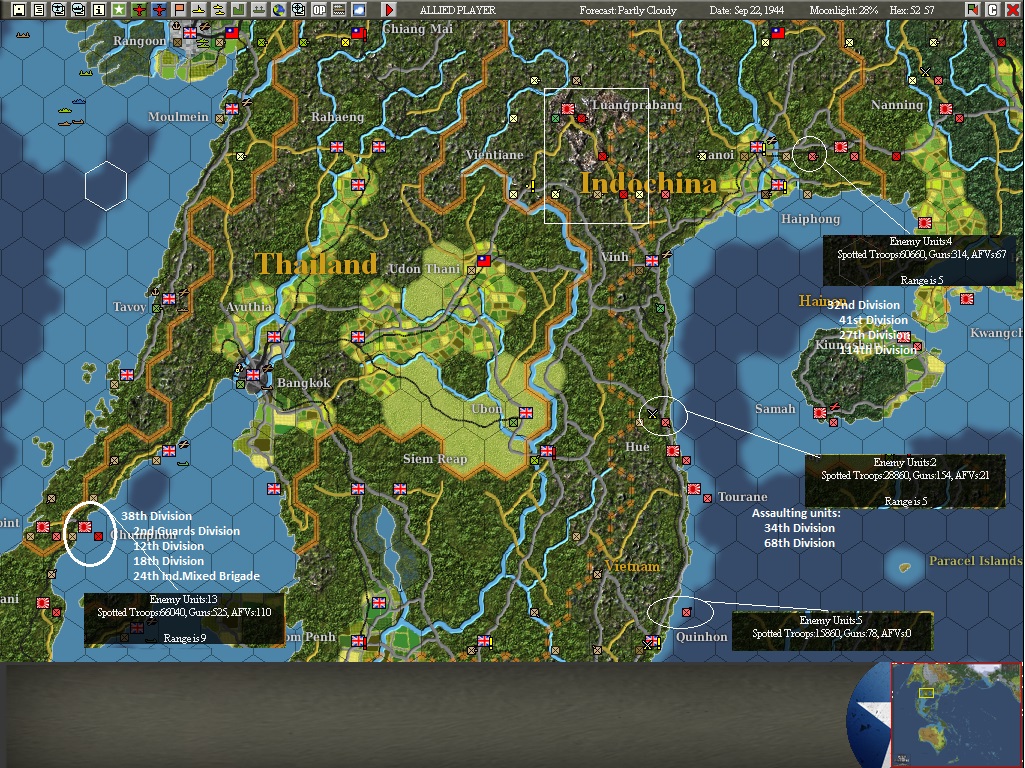The width and height of the screenshot is (1025, 768).
Task: Open the OP operations toolbar button
Action: pos(318,10)
